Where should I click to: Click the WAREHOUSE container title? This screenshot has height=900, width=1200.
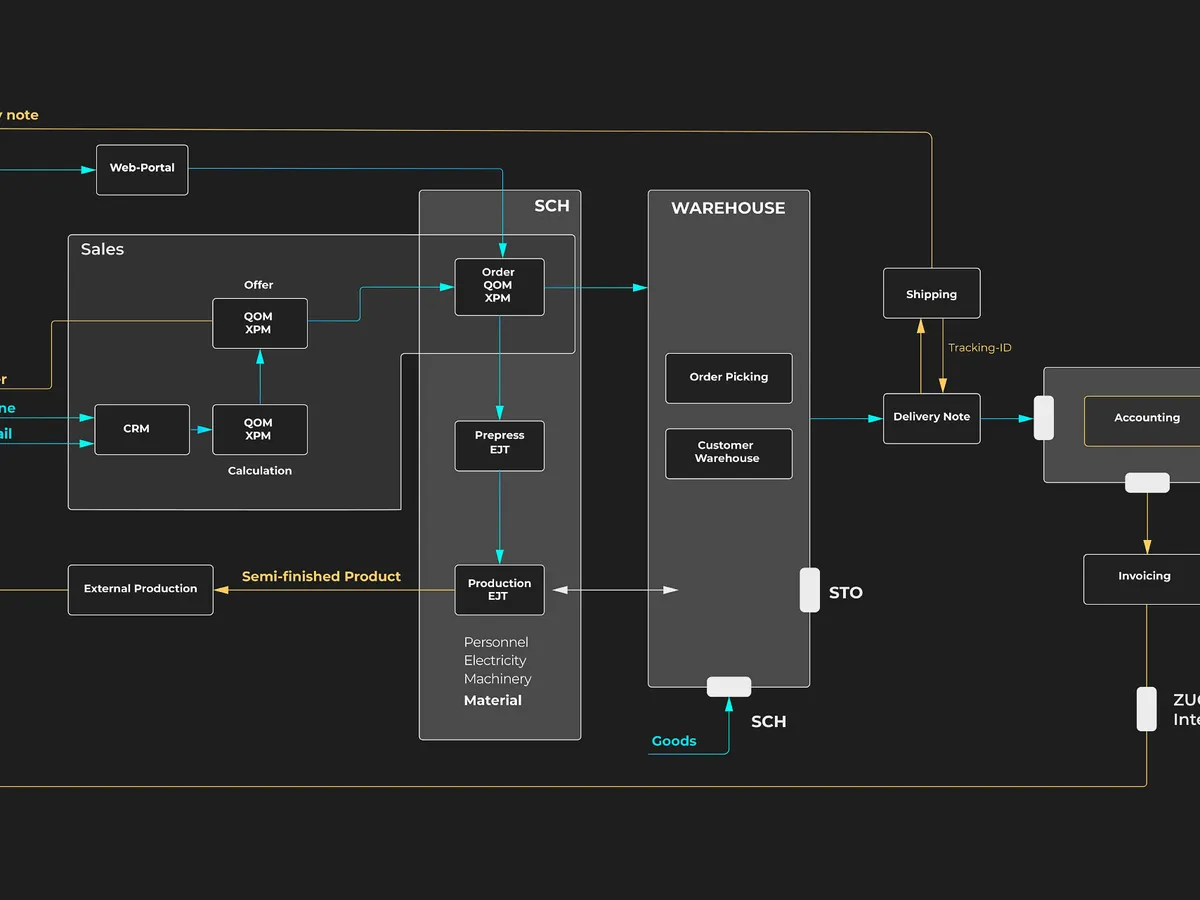point(727,208)
